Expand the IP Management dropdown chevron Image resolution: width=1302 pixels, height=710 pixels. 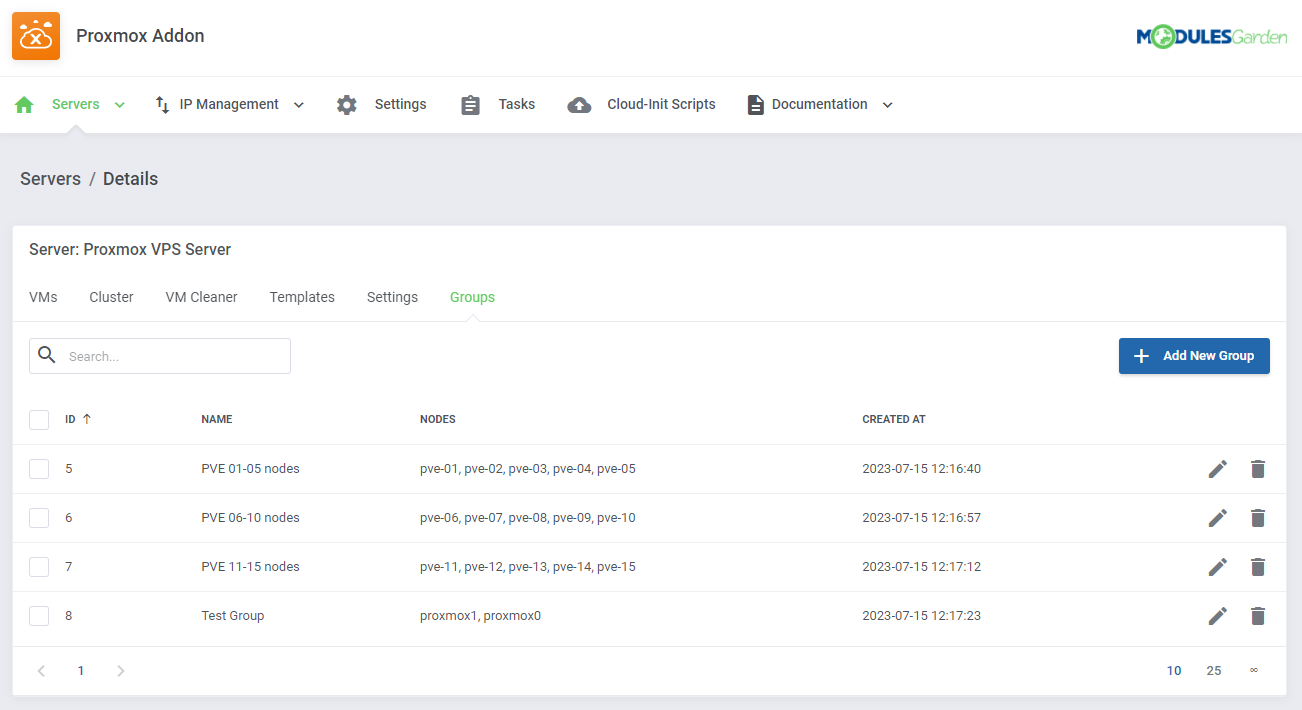(298, 105)
